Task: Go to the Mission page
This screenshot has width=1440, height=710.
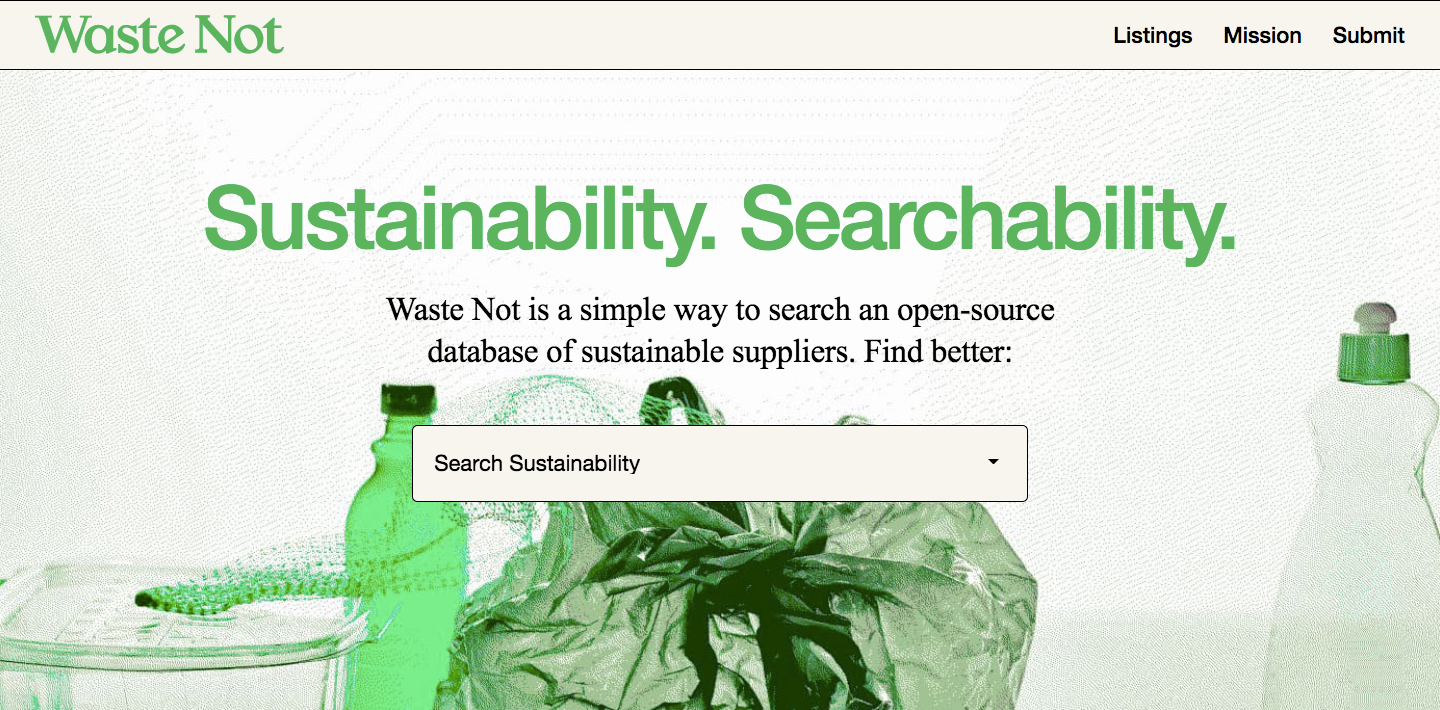Action: pos(1262,36)
